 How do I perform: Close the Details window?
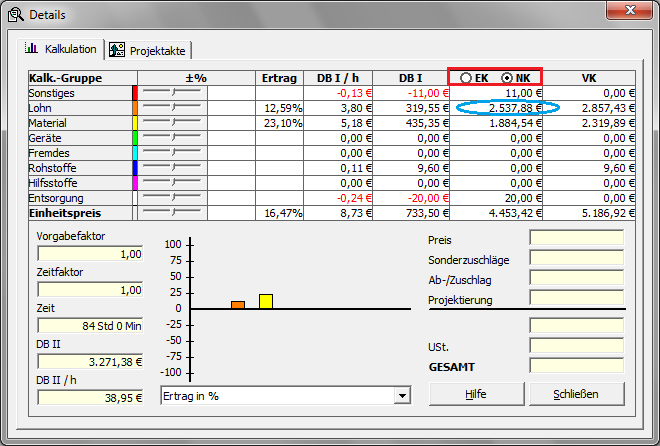pos(630,10)
